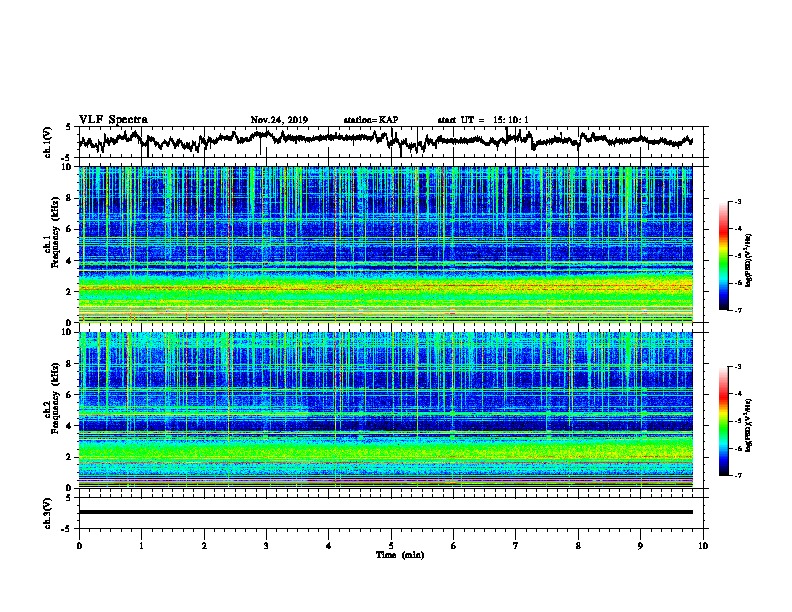Click the "-3" label on ch.2 colorbar
Image resolution: width=792 pixels, height=612 pixels.
click(737, 367)
